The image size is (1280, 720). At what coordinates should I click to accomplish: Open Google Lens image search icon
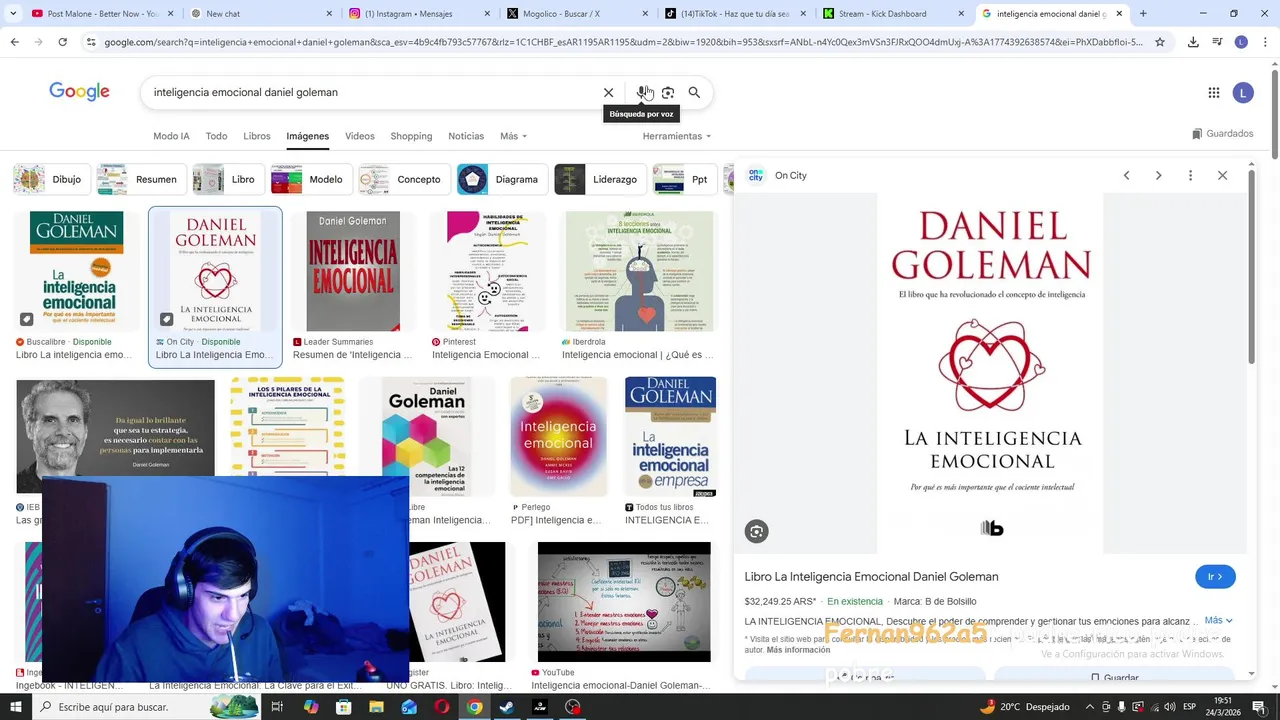tap(668, 92)
